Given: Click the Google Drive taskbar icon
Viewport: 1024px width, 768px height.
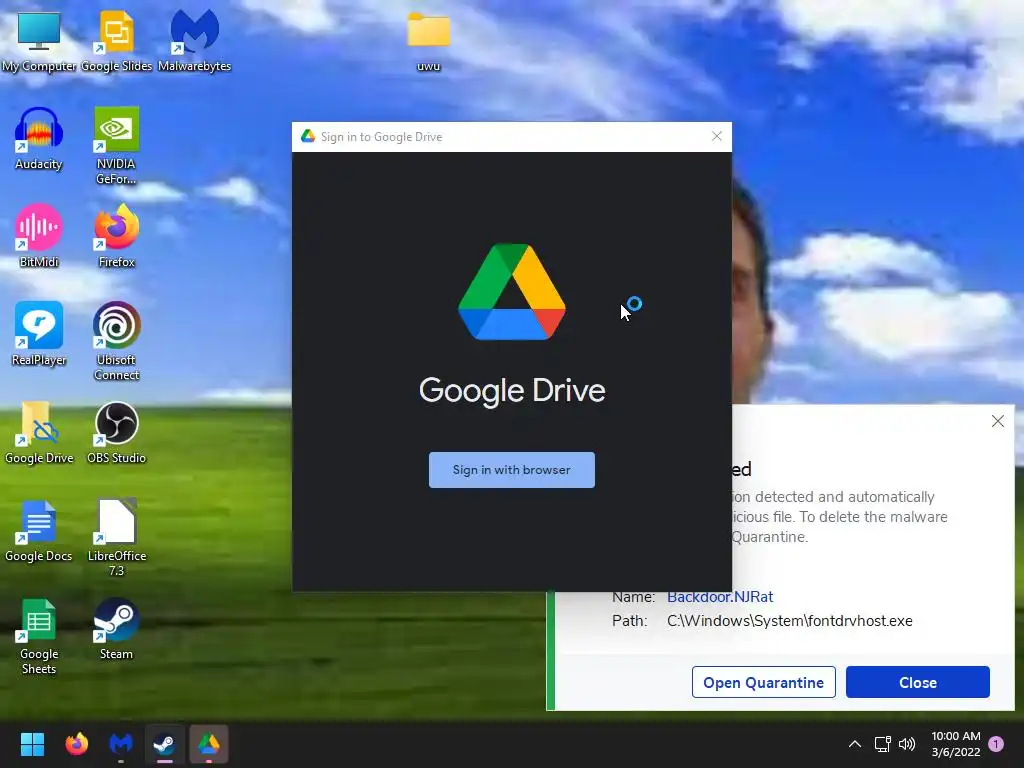Looking at the screenshot, I should click(209, 744).
